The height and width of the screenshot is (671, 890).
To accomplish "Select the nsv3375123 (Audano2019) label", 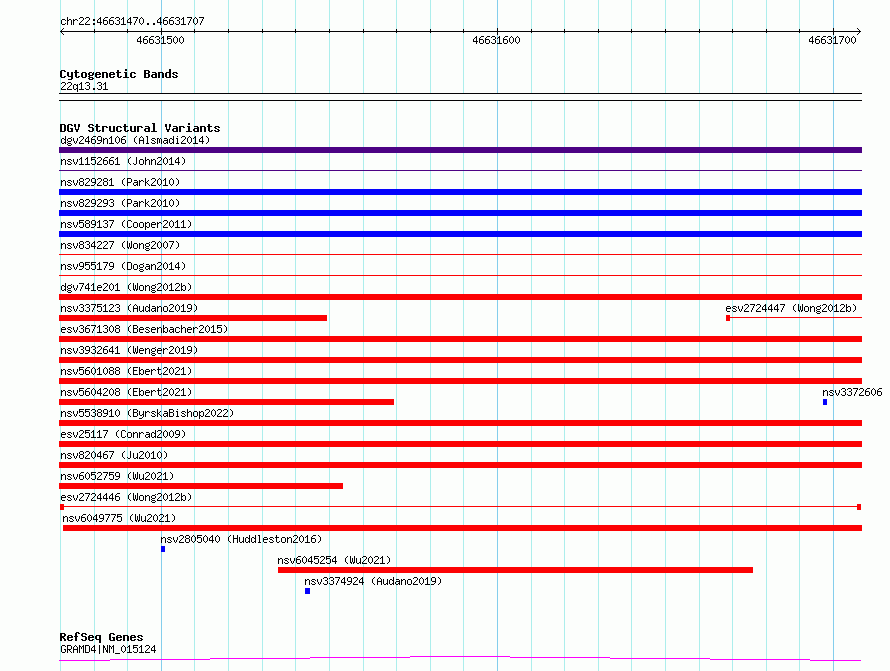I will coord(129,308).
